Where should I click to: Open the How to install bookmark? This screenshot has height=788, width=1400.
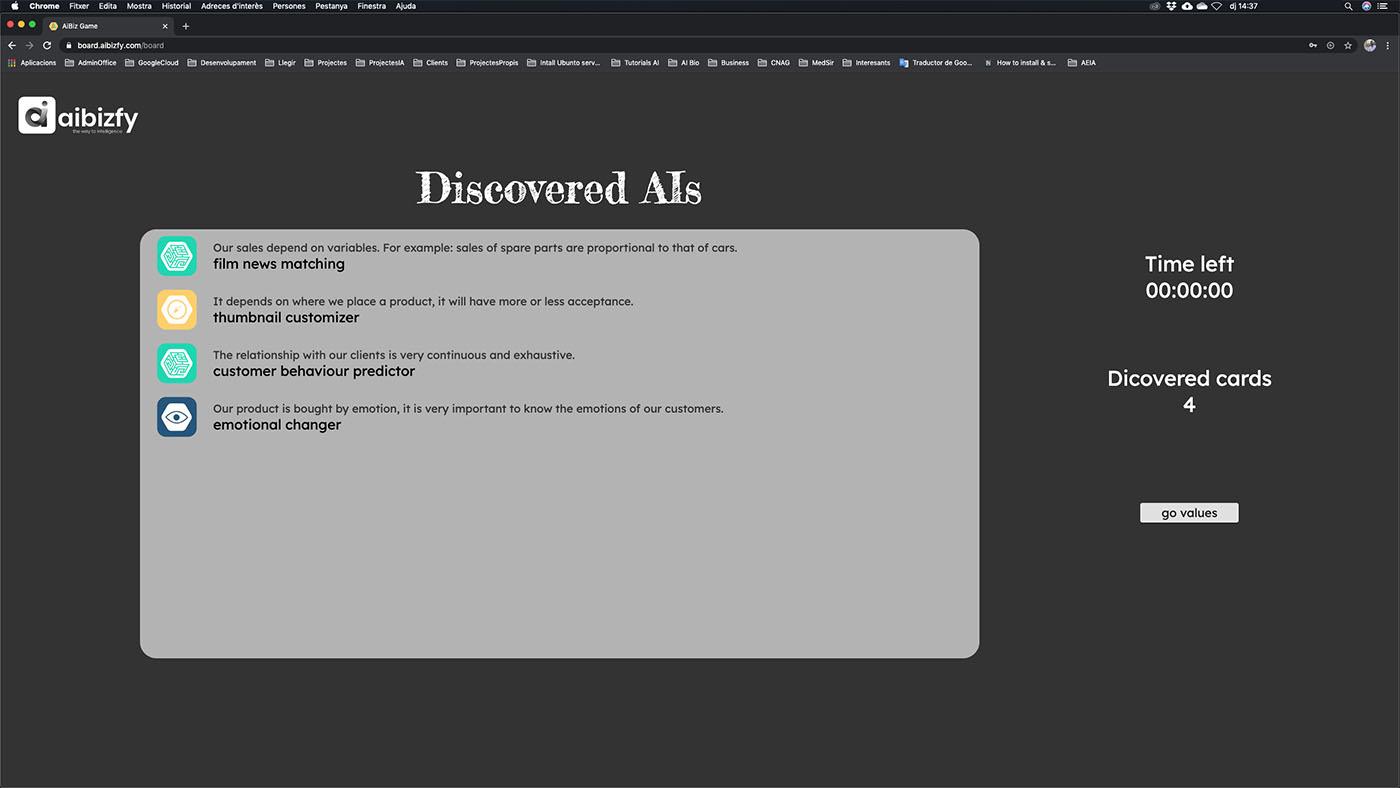pyautogui.click(x=1020, y=63)
